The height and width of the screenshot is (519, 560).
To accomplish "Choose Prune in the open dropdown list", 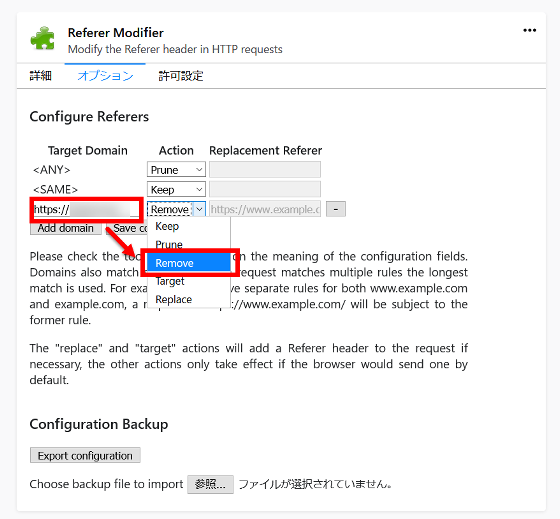I will [189, 245].
